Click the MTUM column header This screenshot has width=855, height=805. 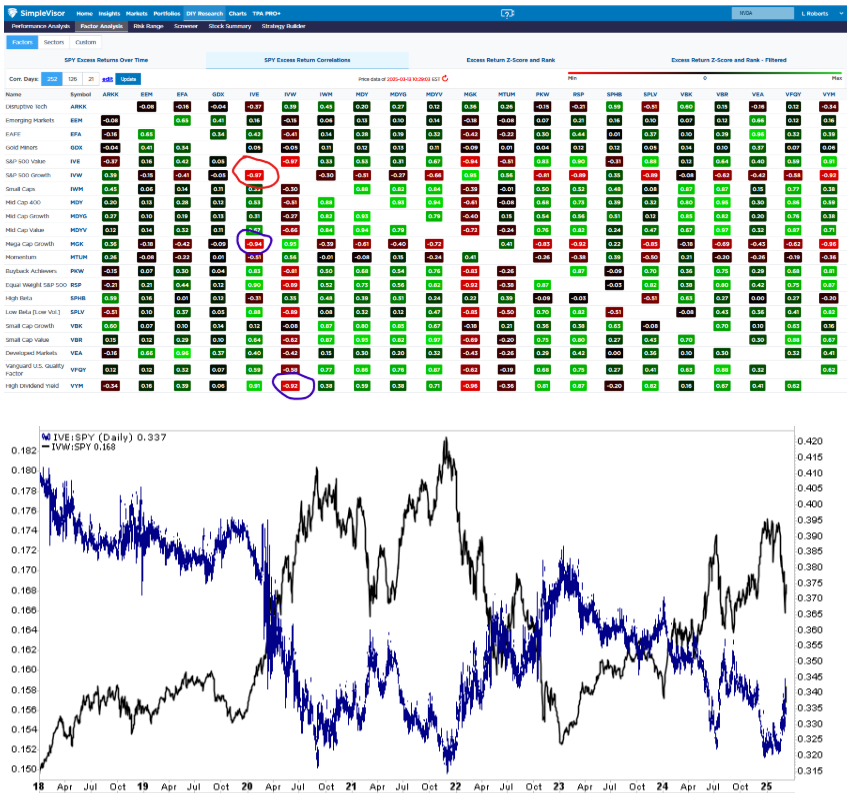(507, 94)
